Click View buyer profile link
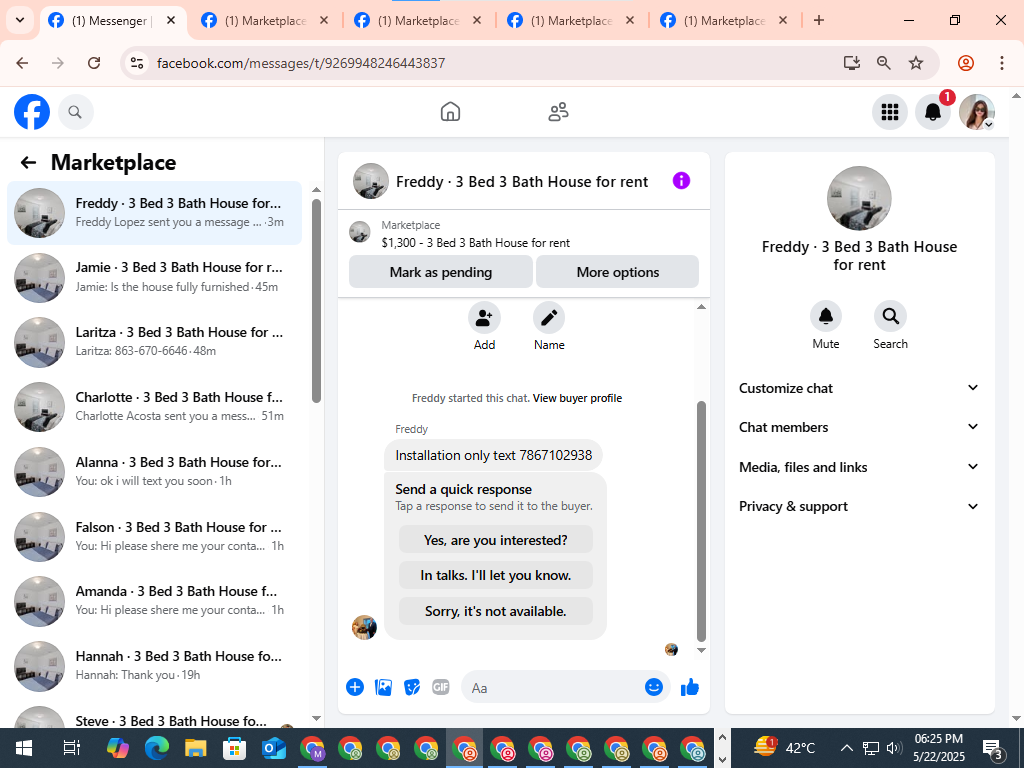The height and width of the screenshot is (768, 1024). (577, 398)
